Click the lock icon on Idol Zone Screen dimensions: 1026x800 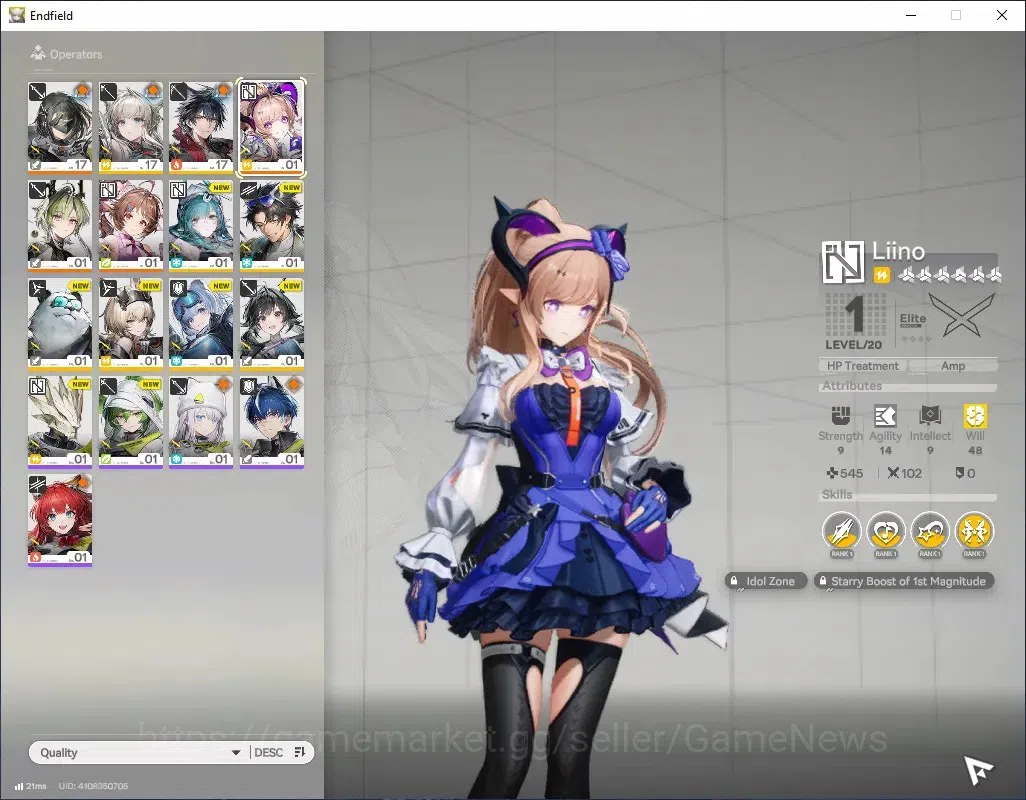(734, 581)
